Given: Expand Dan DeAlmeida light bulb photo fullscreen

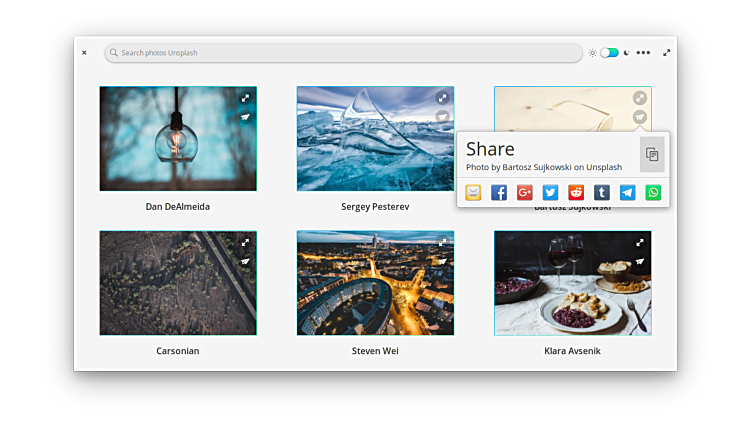Looking at the screenshot, I should (245, 98).
